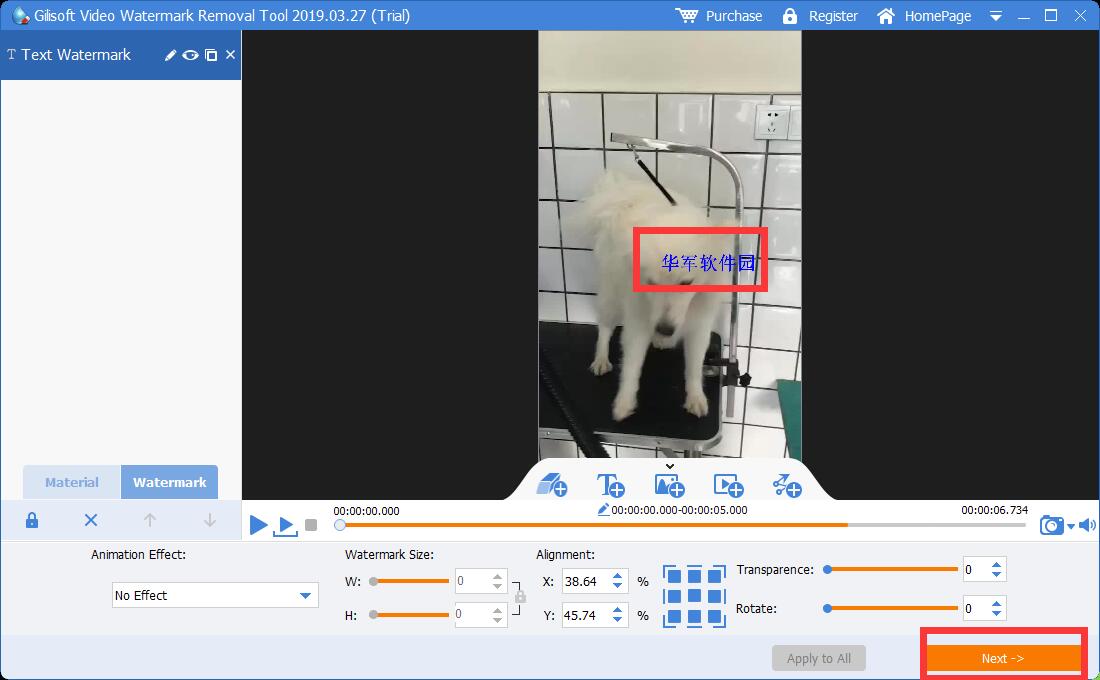Open the Animation Effect dropdown
1100x680 pixels.
point(215,595)
